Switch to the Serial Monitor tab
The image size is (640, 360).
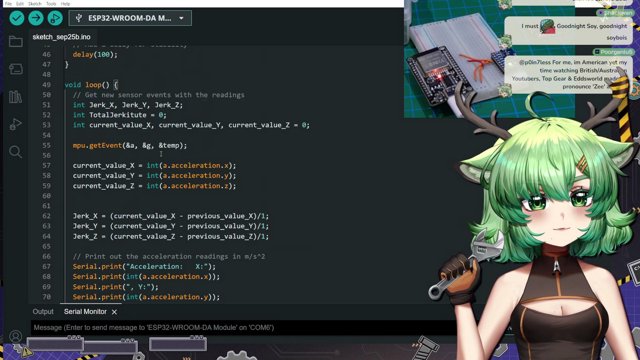coord(85,311)
